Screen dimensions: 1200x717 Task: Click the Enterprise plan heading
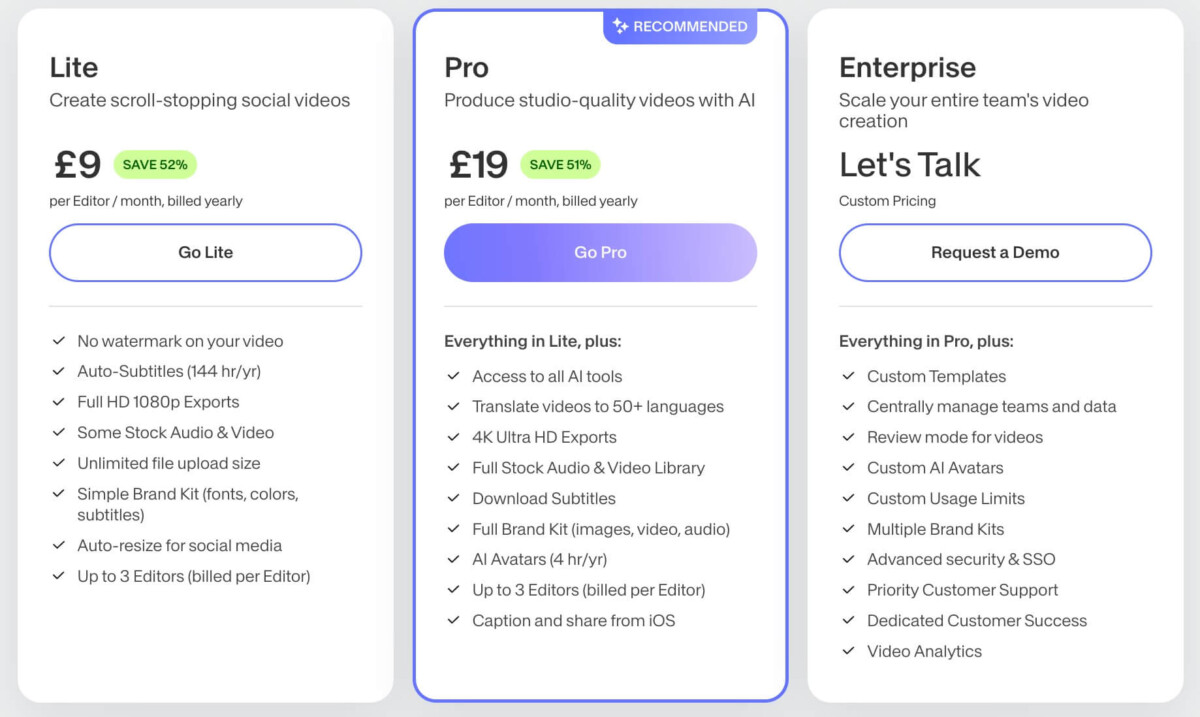pos(907,67)
